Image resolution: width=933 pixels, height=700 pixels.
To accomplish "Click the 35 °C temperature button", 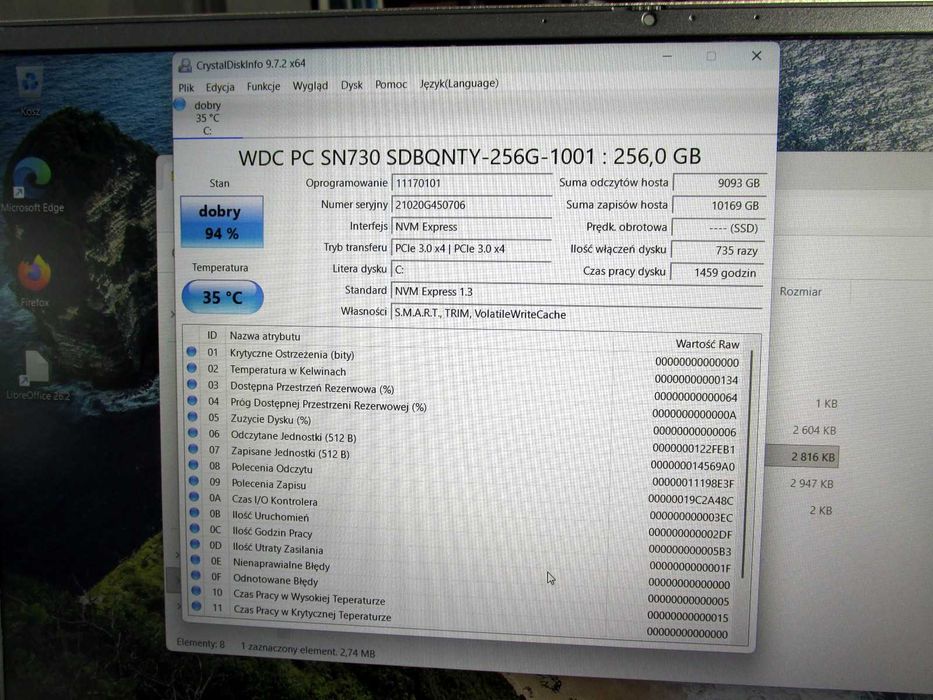I will click(x=222, y=296).
